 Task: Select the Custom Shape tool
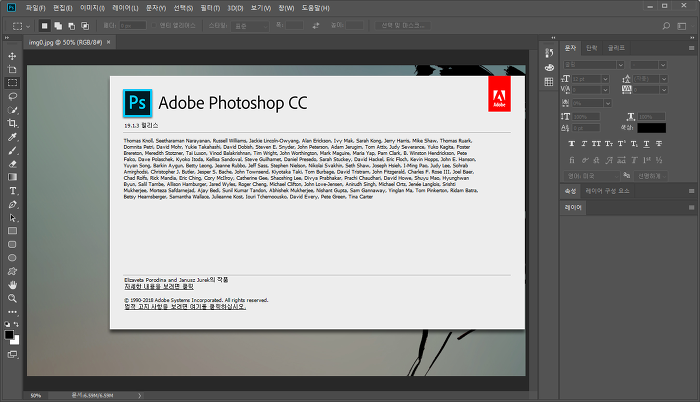tap(12, 271)
